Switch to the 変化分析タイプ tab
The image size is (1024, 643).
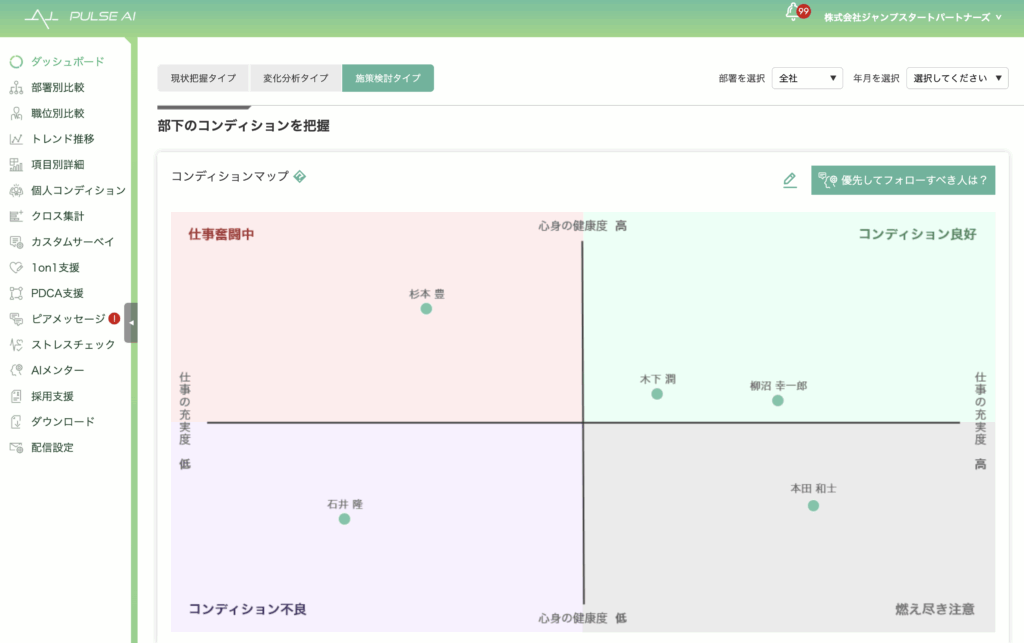click(x=295, y=78)
